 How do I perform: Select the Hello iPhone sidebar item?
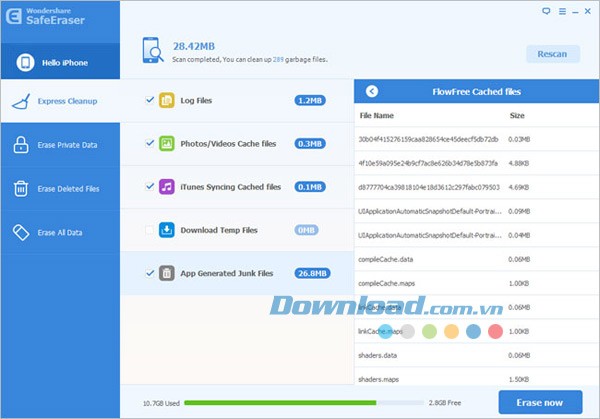click(60, 61)
